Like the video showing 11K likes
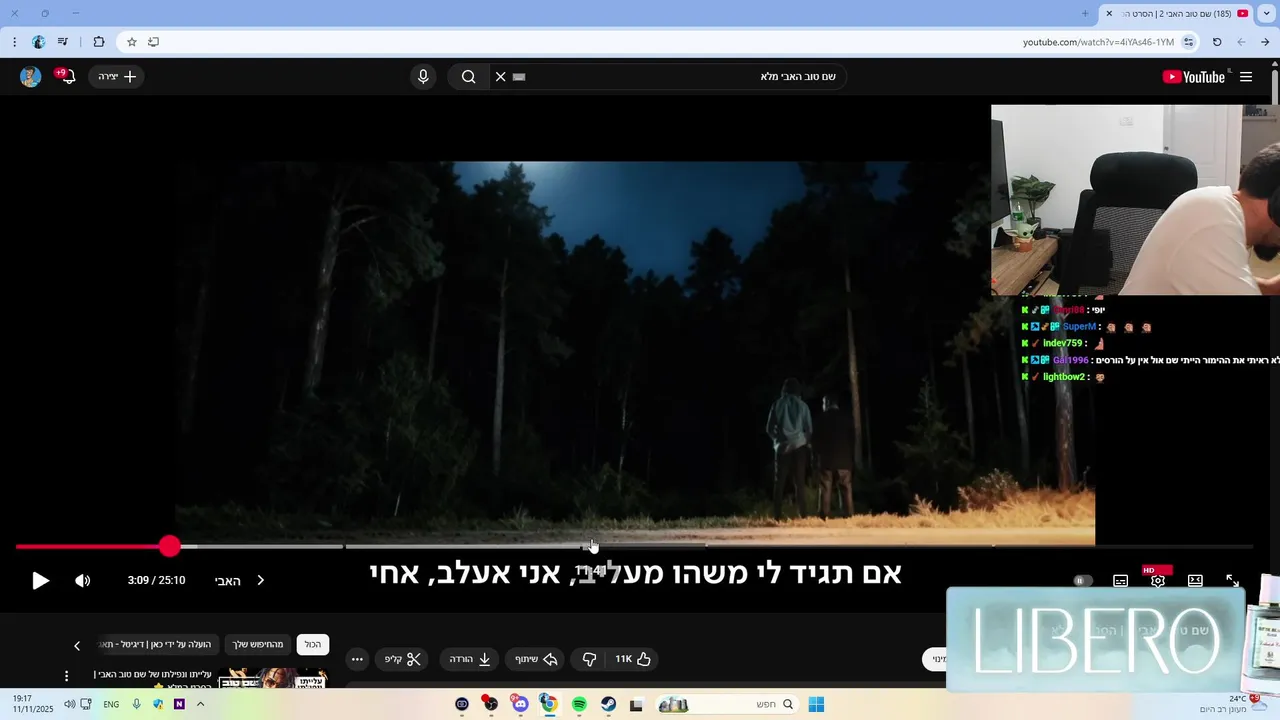The height and width of the screenshot is (720, 1280). [x=633, y=659]
